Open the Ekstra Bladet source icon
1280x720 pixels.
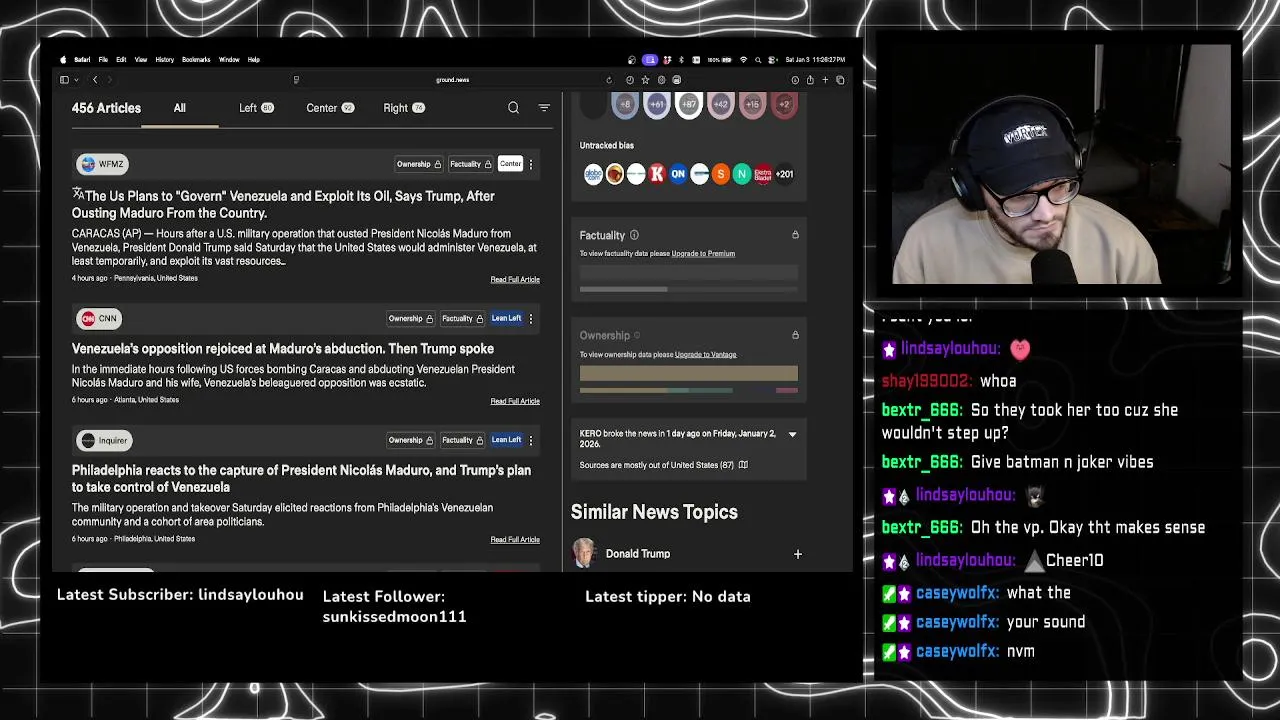click(x=763, y=174)
